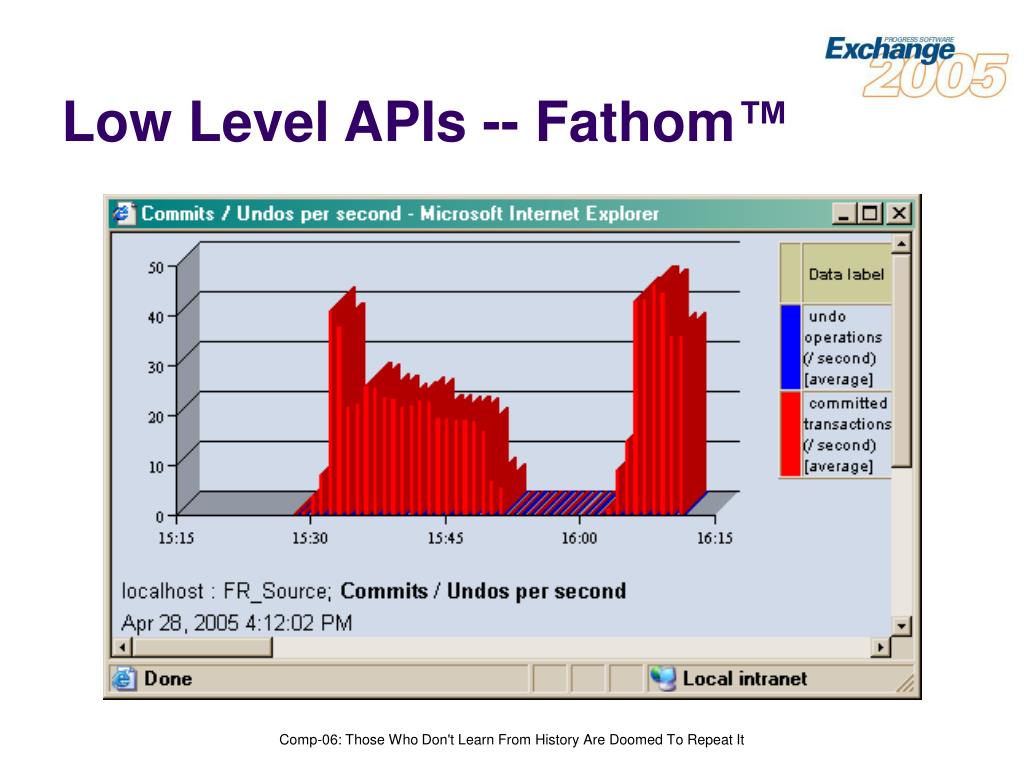Click the blue undo operations legend swatch

pyautogui.click(x=790, y=347)
